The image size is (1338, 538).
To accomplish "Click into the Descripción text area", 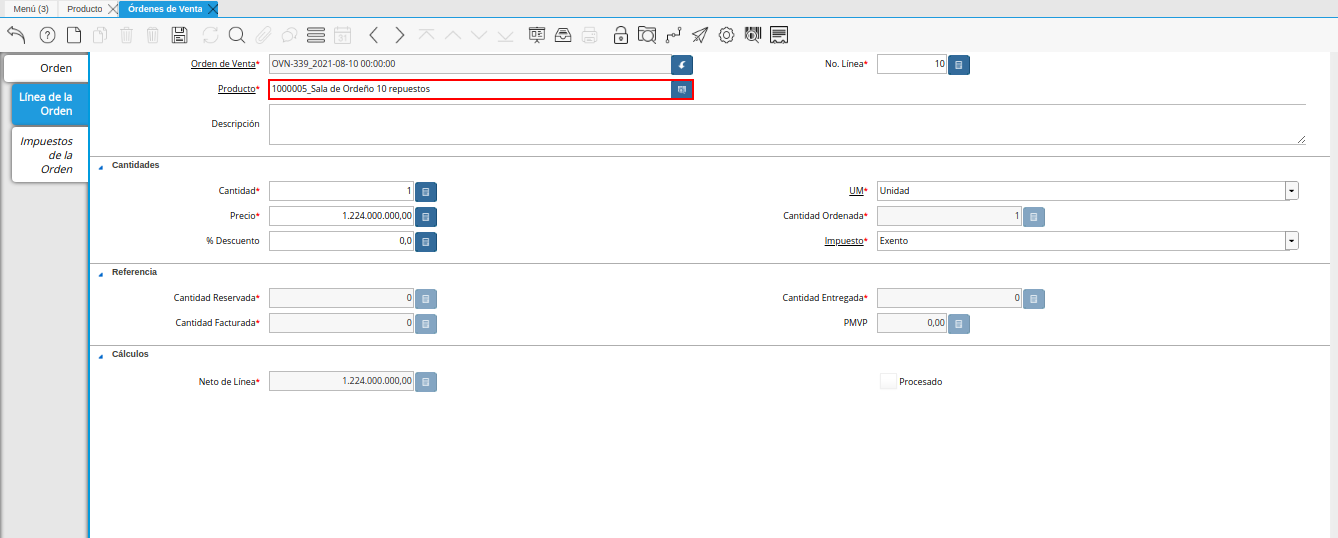I will [787, 125].
